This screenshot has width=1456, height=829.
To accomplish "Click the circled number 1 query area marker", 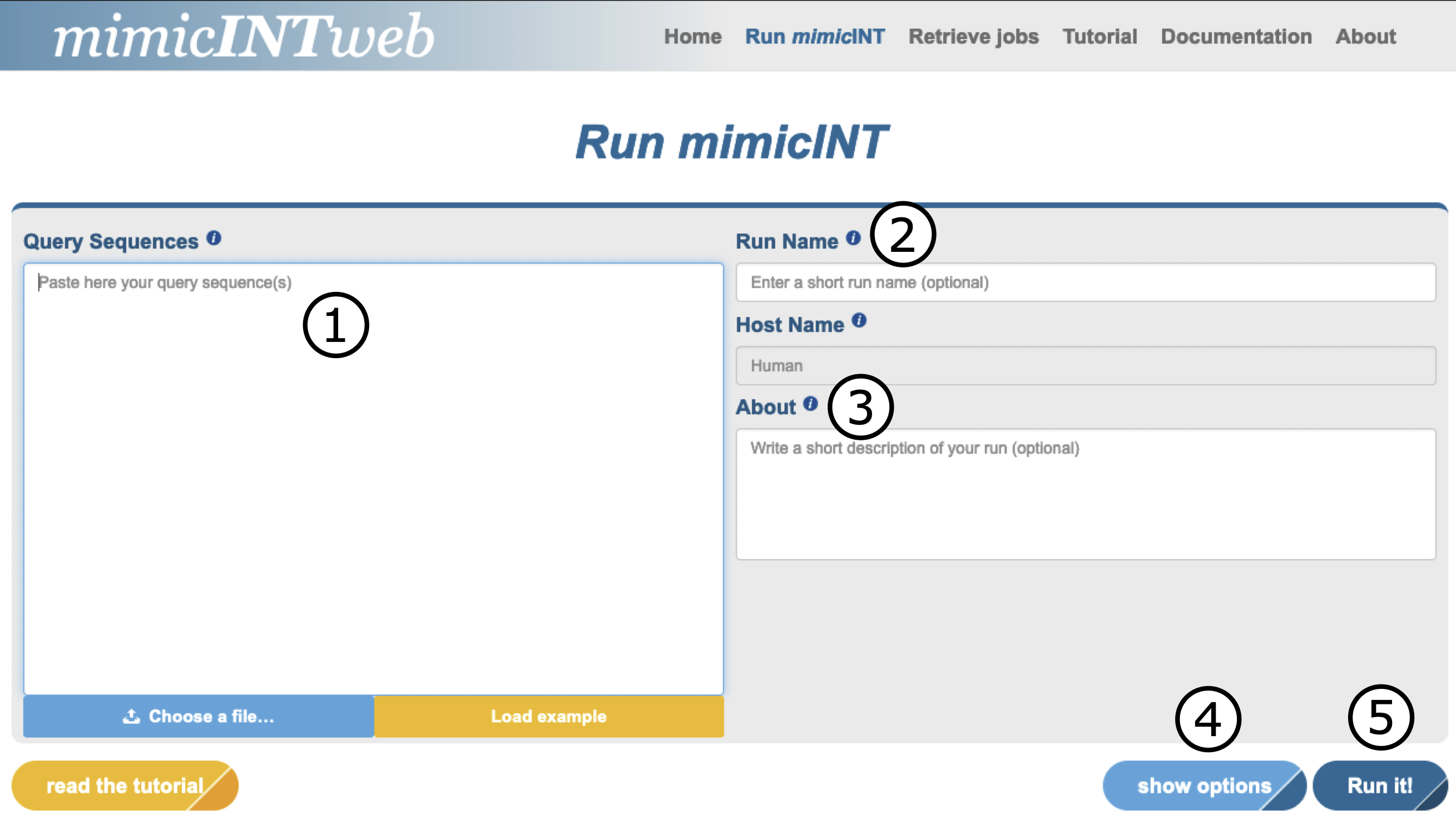I will tap(337, 325).
